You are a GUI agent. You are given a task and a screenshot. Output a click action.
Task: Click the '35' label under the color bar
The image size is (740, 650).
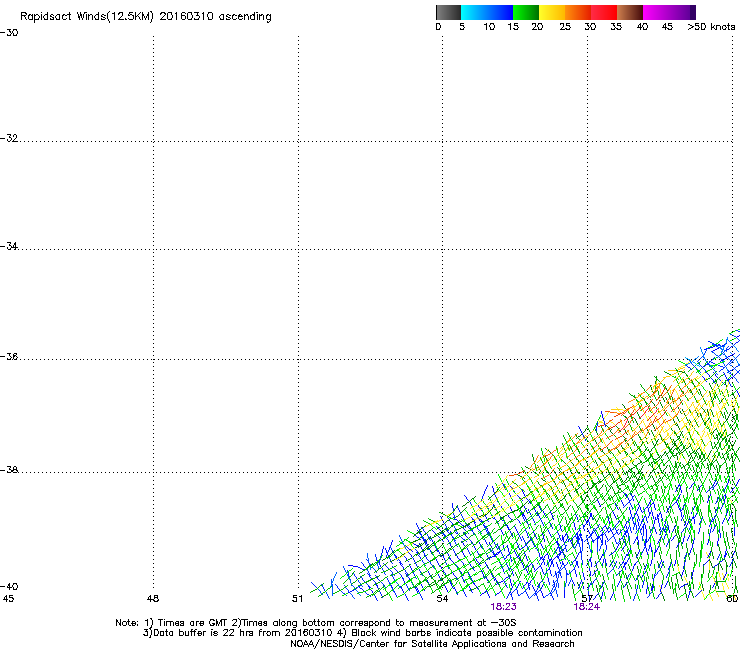click(616, 27)
